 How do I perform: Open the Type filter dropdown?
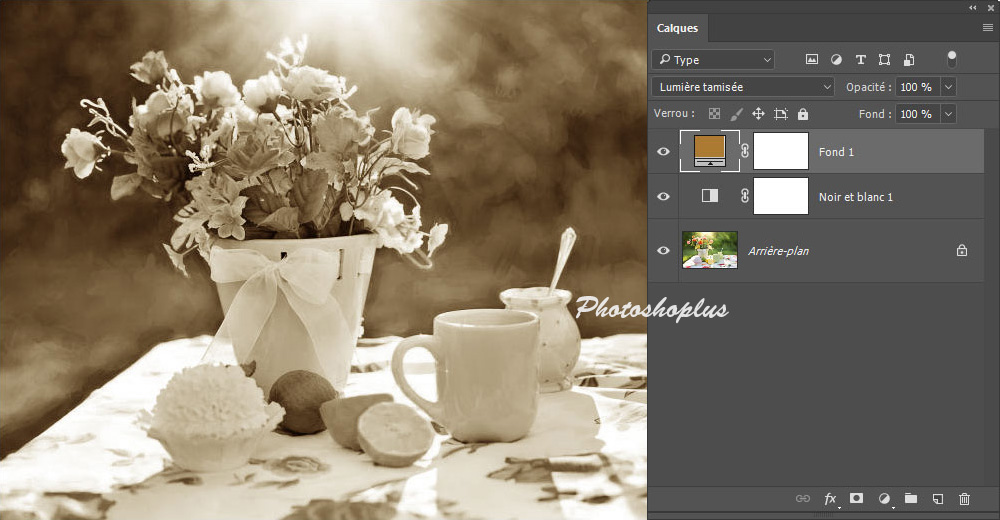(712, 60)
